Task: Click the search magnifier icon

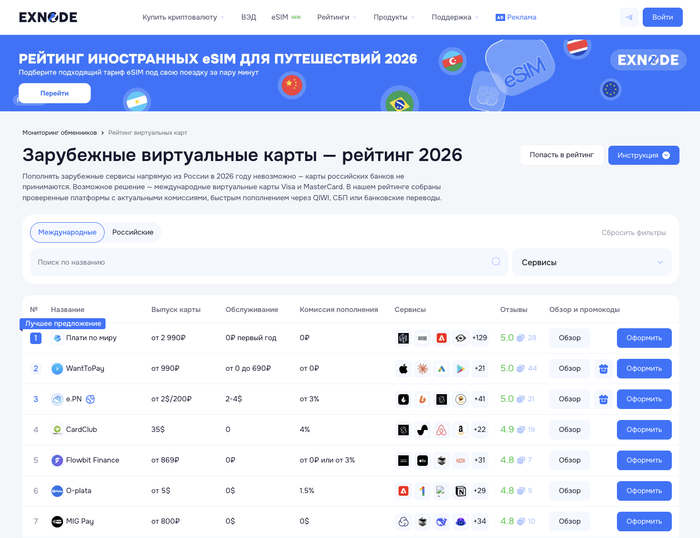Action: (496, 262)
